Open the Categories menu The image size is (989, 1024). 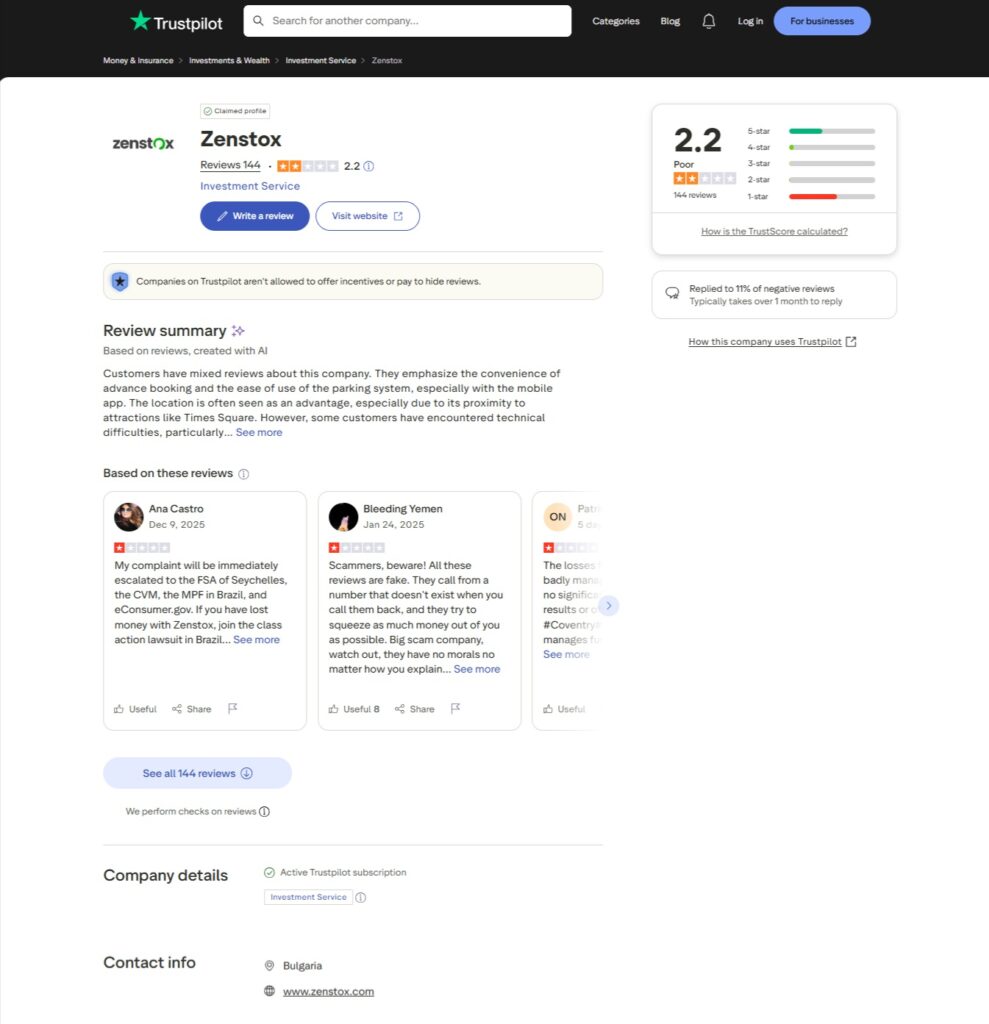(615, 20)
